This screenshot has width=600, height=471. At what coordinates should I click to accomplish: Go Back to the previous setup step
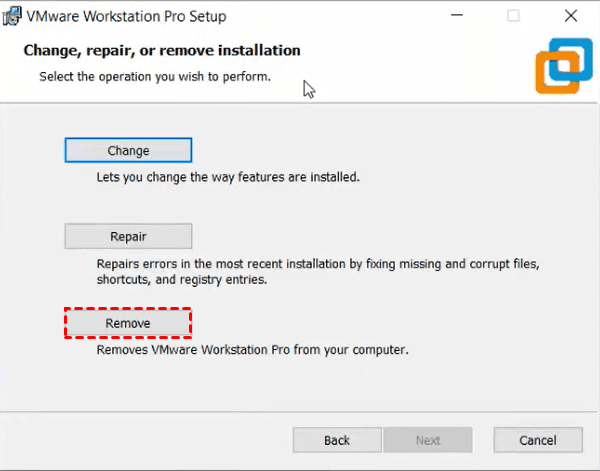(337, 440)
